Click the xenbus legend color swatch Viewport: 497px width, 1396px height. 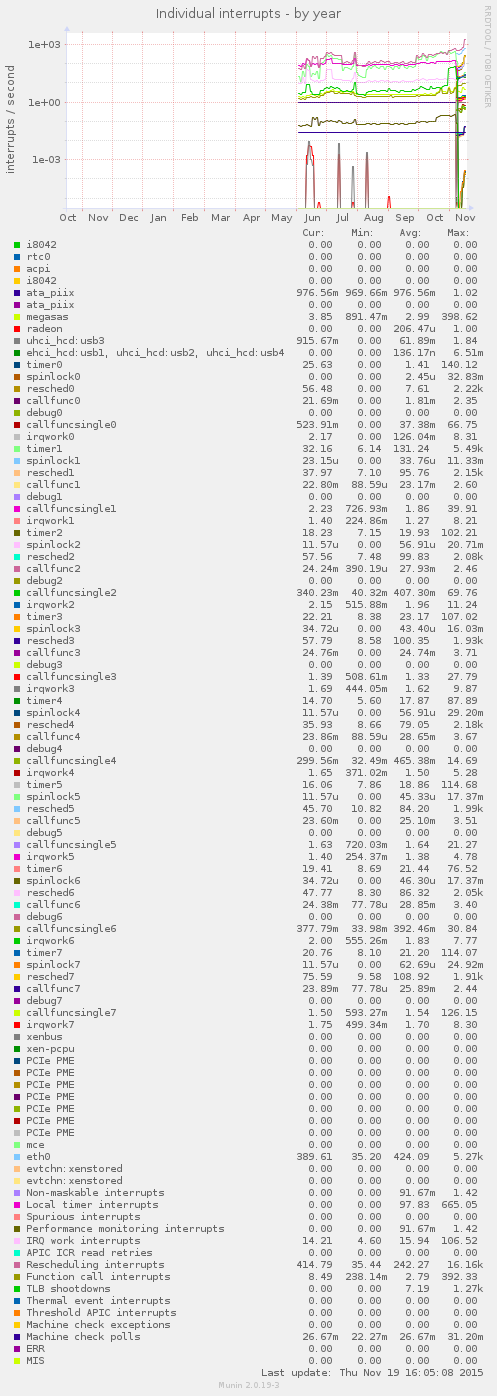(x=18, y=1036)
